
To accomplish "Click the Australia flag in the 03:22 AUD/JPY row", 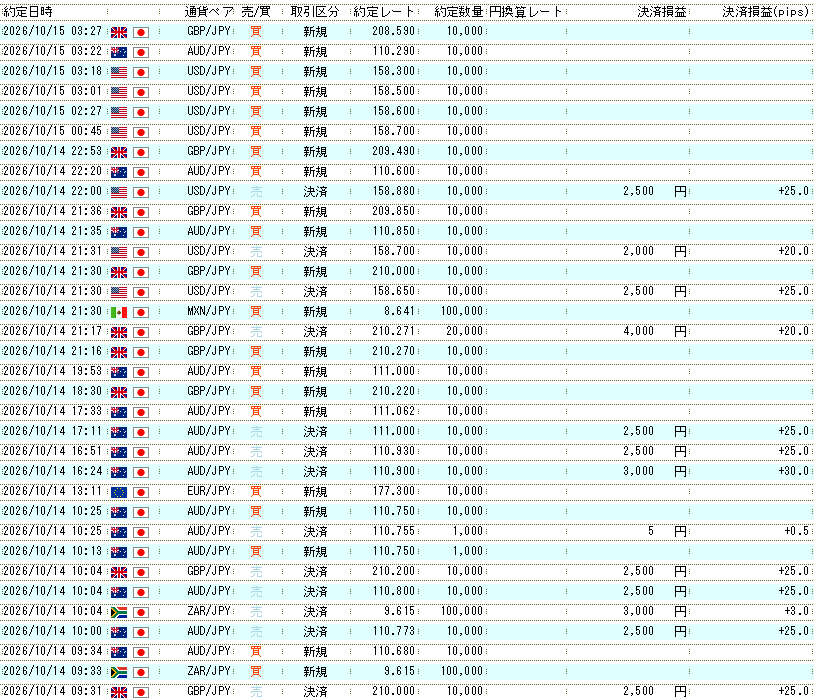I will coord(119,52).
